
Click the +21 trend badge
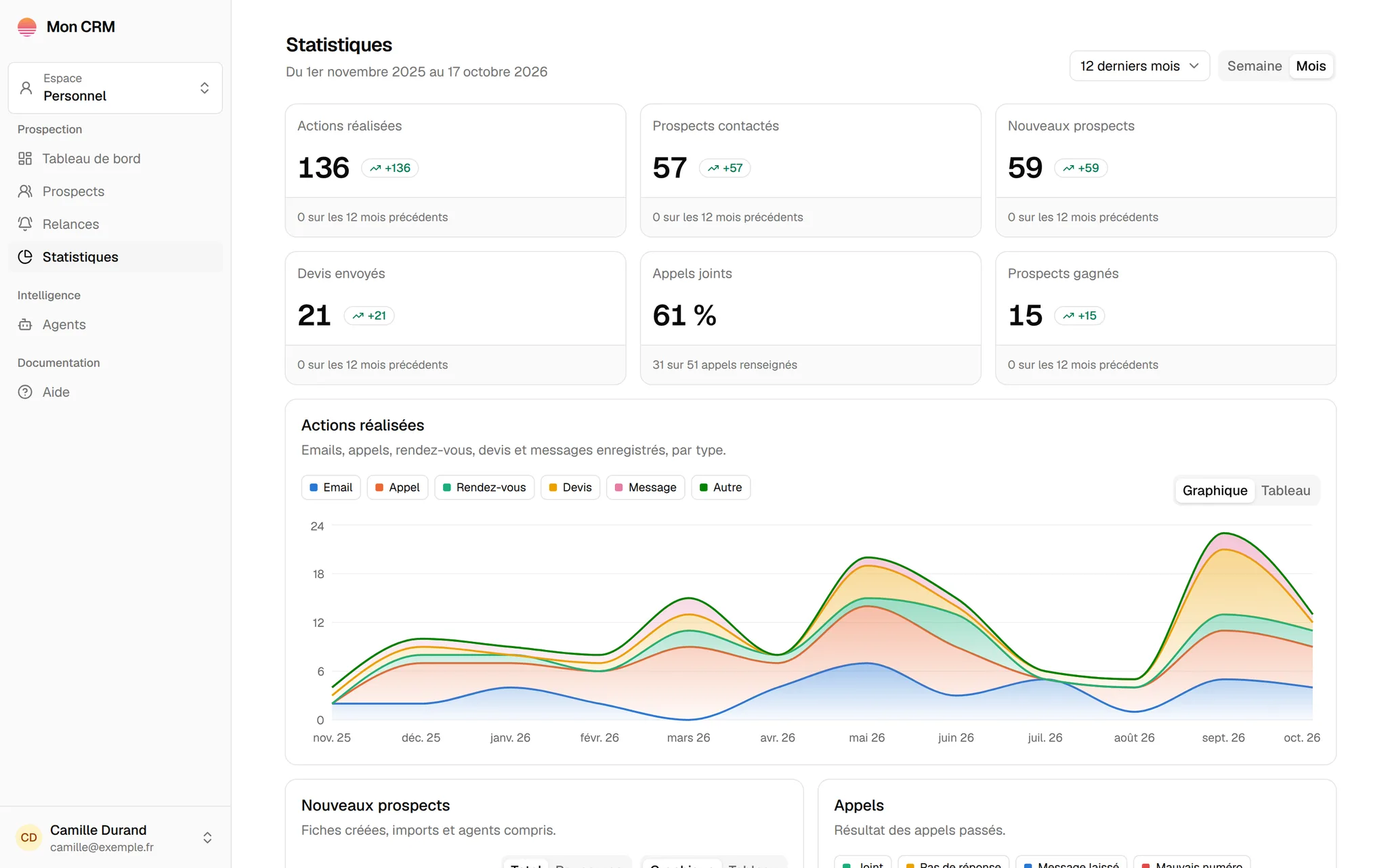point(369,316)
